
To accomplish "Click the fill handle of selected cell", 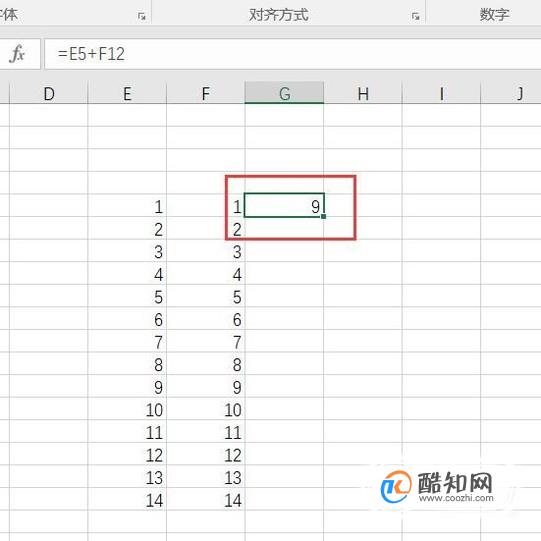I will click(323, 216).
